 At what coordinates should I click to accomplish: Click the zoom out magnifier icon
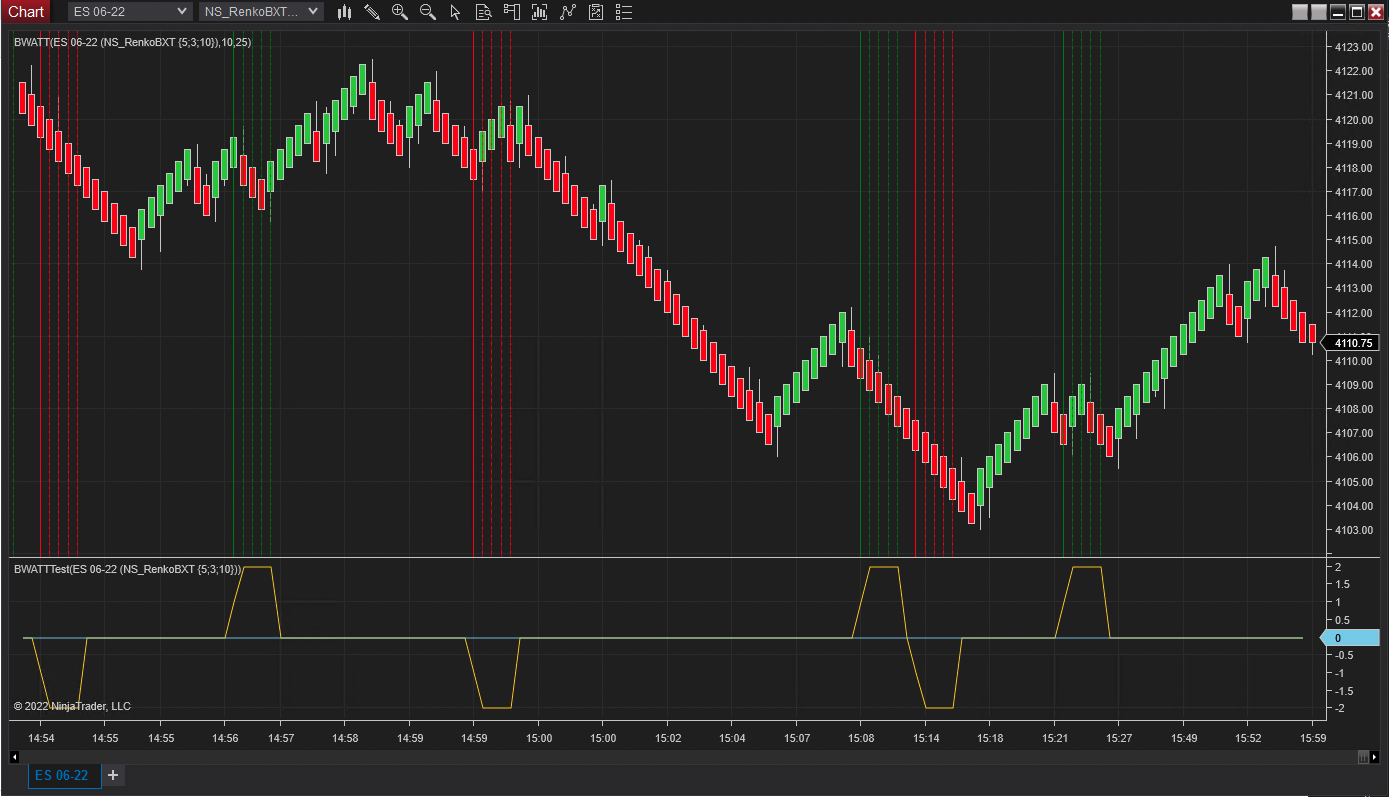[428, 12]
